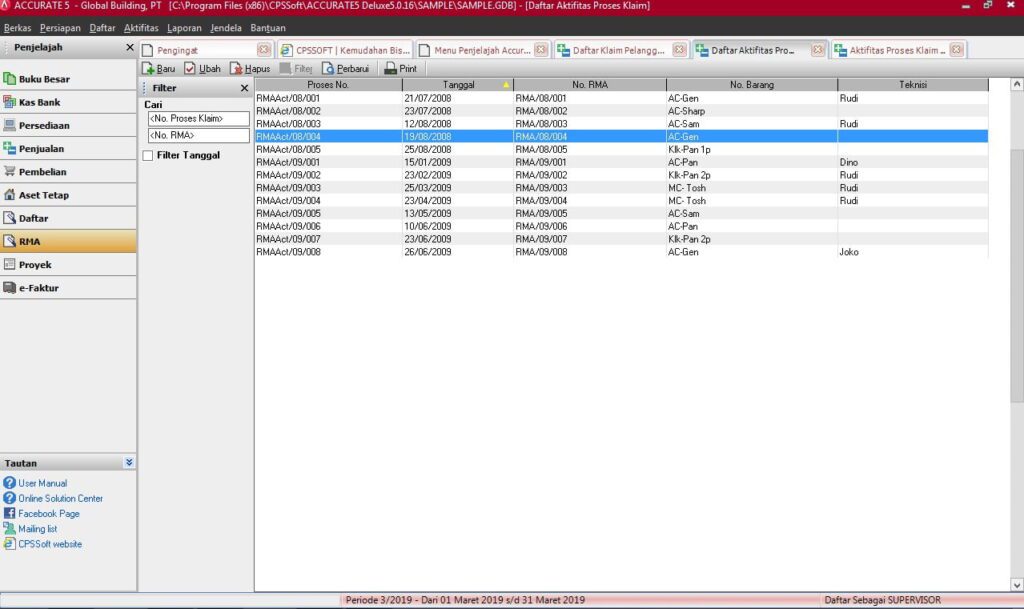Screen dimensions: 1024x609
Task: Click the Hapus delete icon
Action: coord(236,69)
